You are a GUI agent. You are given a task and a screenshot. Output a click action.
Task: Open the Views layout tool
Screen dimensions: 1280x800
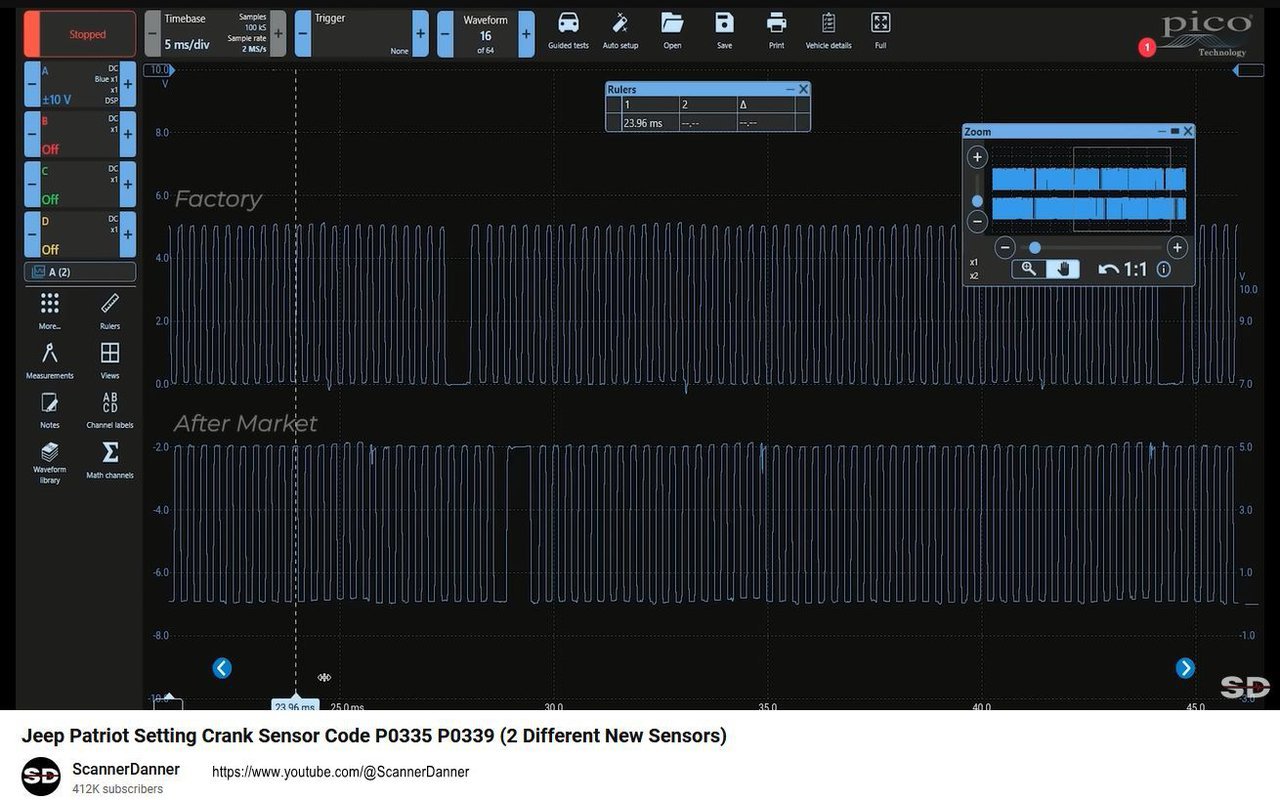(x=110, y=360)
